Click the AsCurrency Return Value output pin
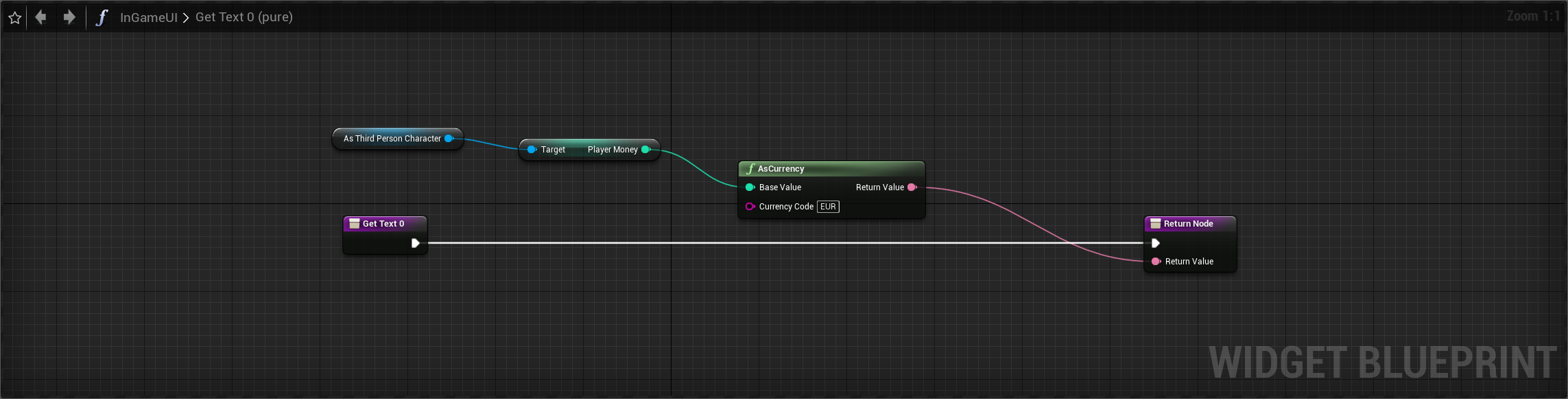 pos(912,187)
